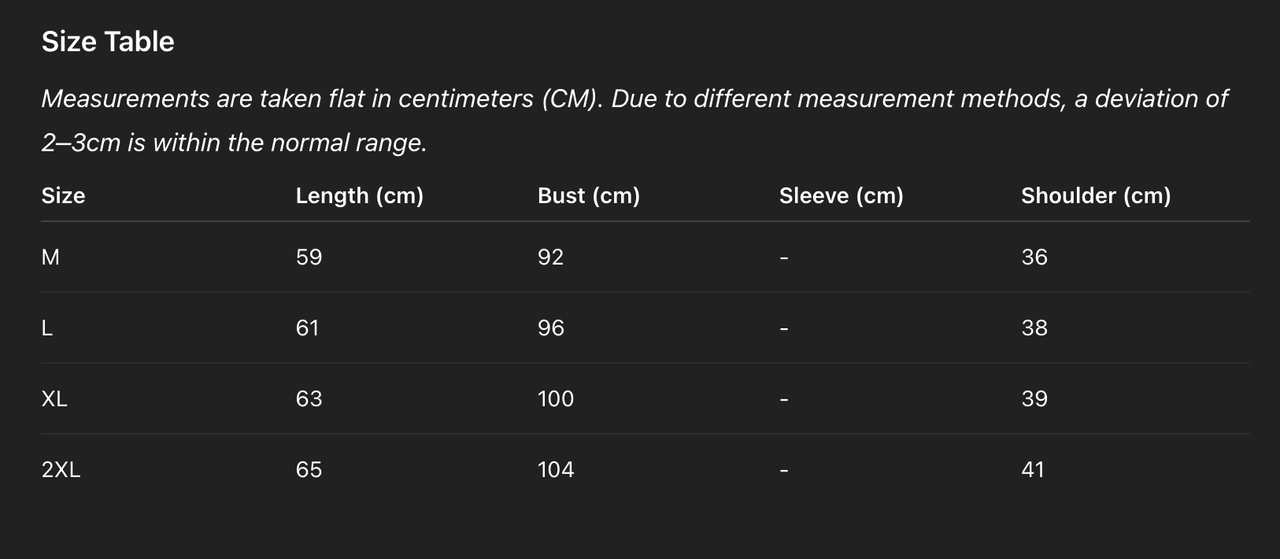The image size is (1280, 559).
Task: Select length value 65 for size 2XL
Action: click(309, 470)
